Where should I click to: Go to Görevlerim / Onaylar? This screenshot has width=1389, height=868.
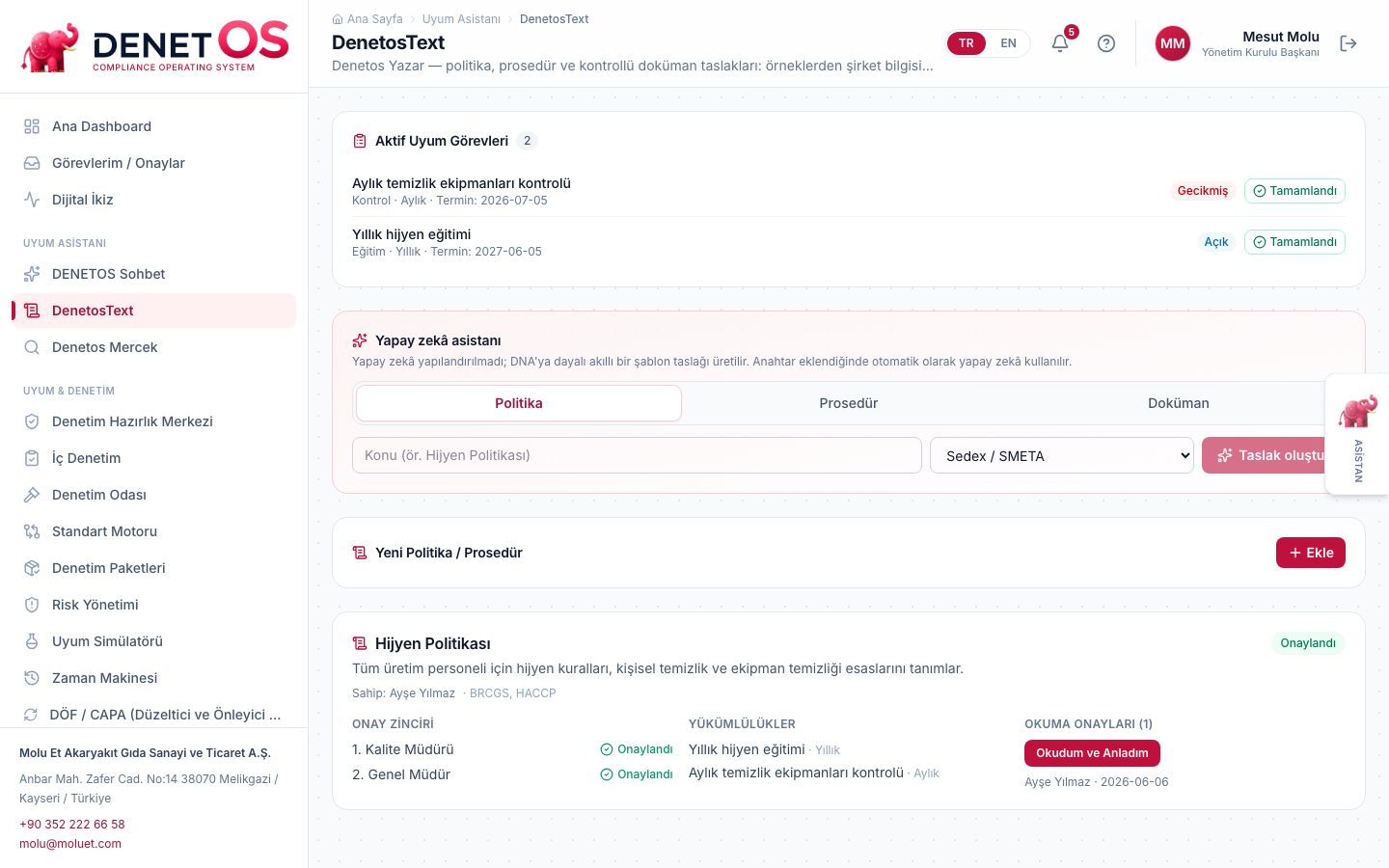(x=154, y=163)
